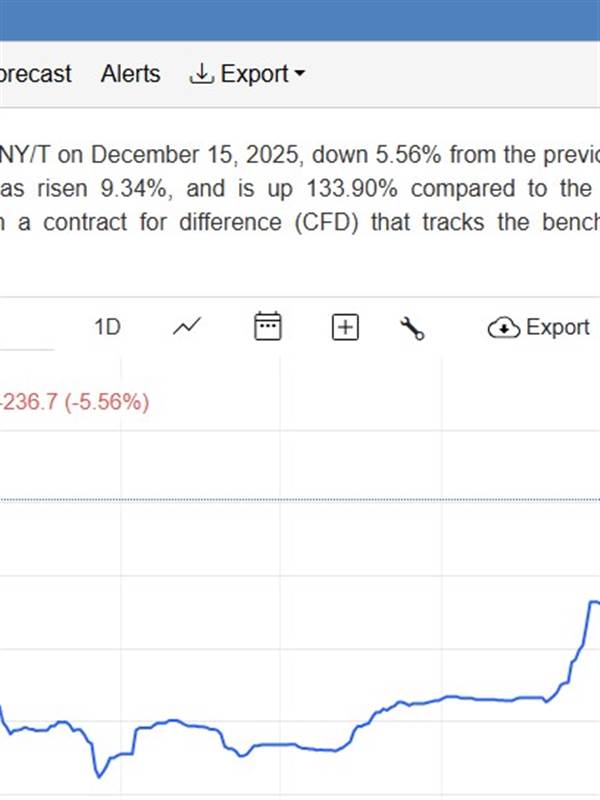Screen dimensions: 600x800
Task: Click the plus-in-square compare icon
Action: coord(344,327)
